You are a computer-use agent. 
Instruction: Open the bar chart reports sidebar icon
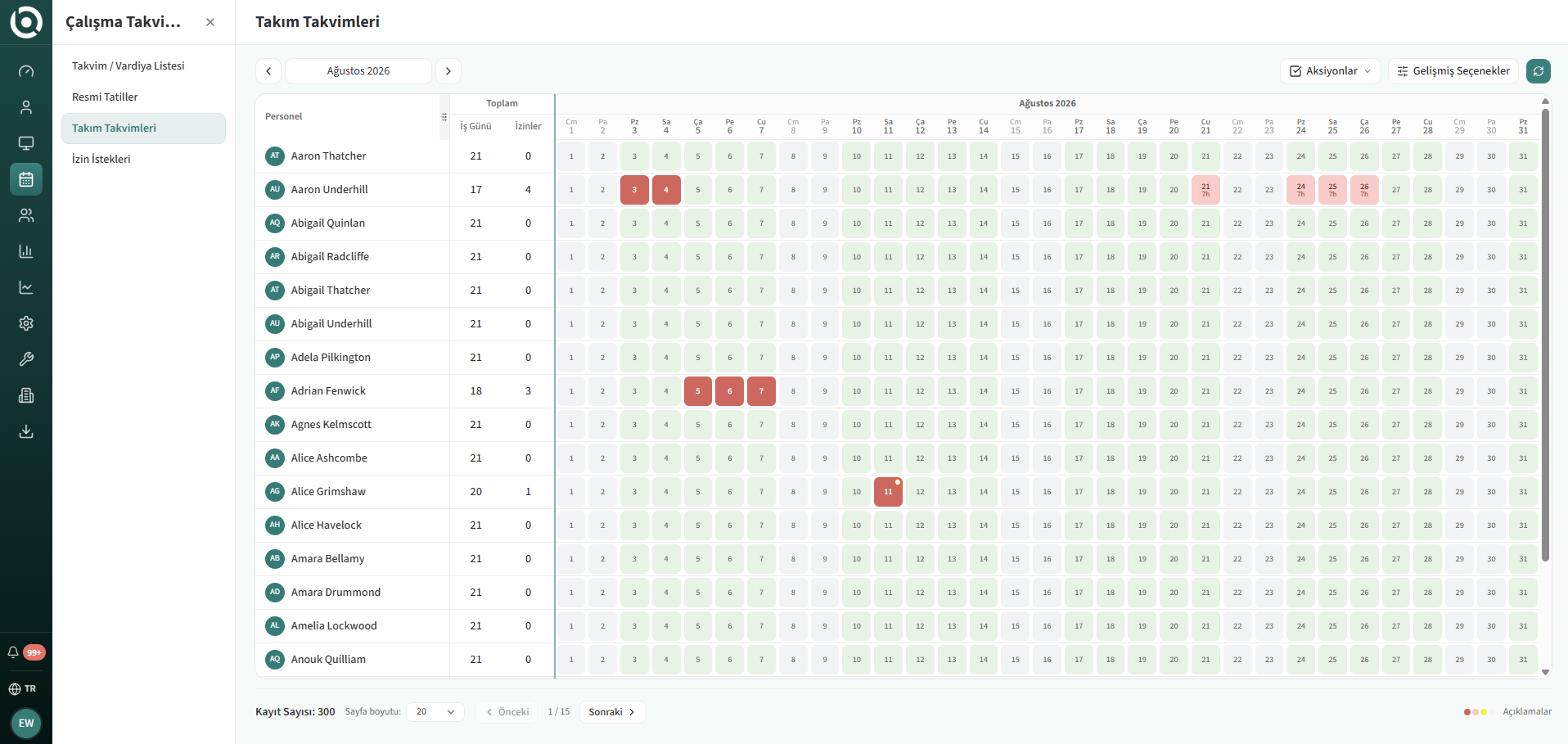[26, 251]
